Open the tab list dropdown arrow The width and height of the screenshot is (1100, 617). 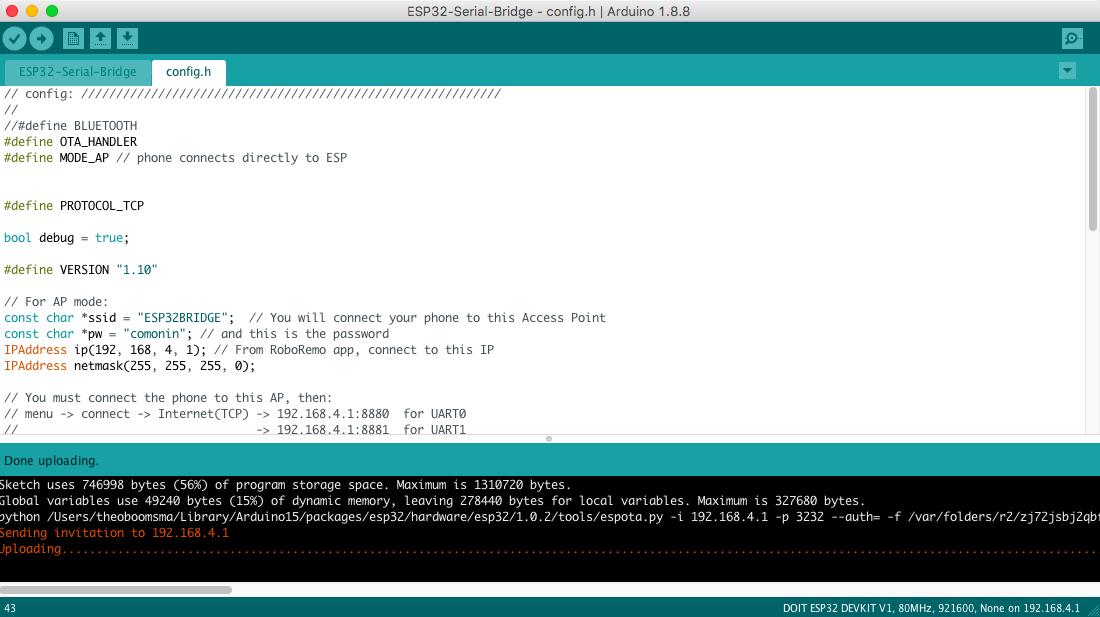point(1067,70)
